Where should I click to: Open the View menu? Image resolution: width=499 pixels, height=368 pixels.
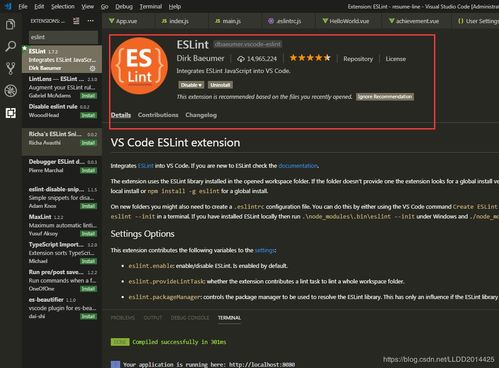click(x=88, y=6)
